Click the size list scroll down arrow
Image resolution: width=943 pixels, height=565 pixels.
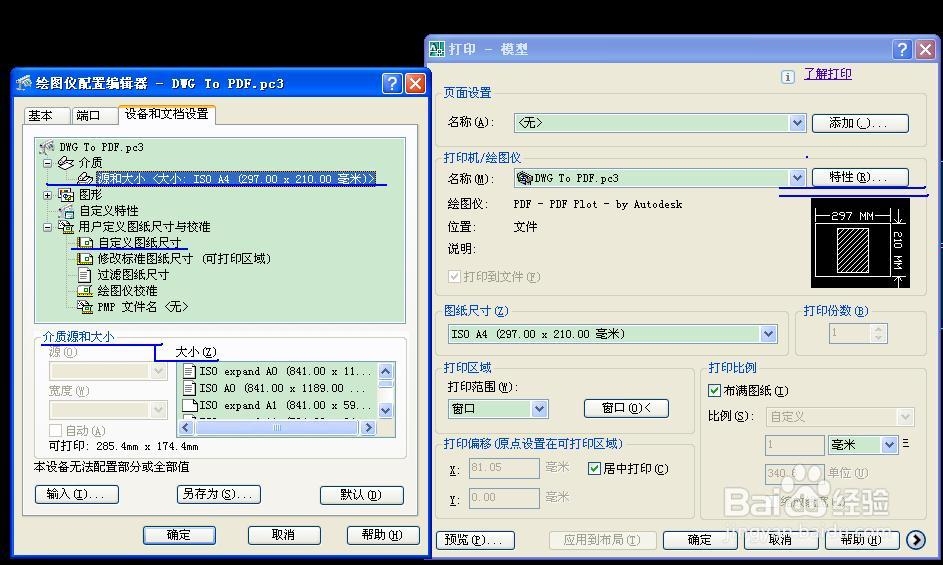click(385, 410)
